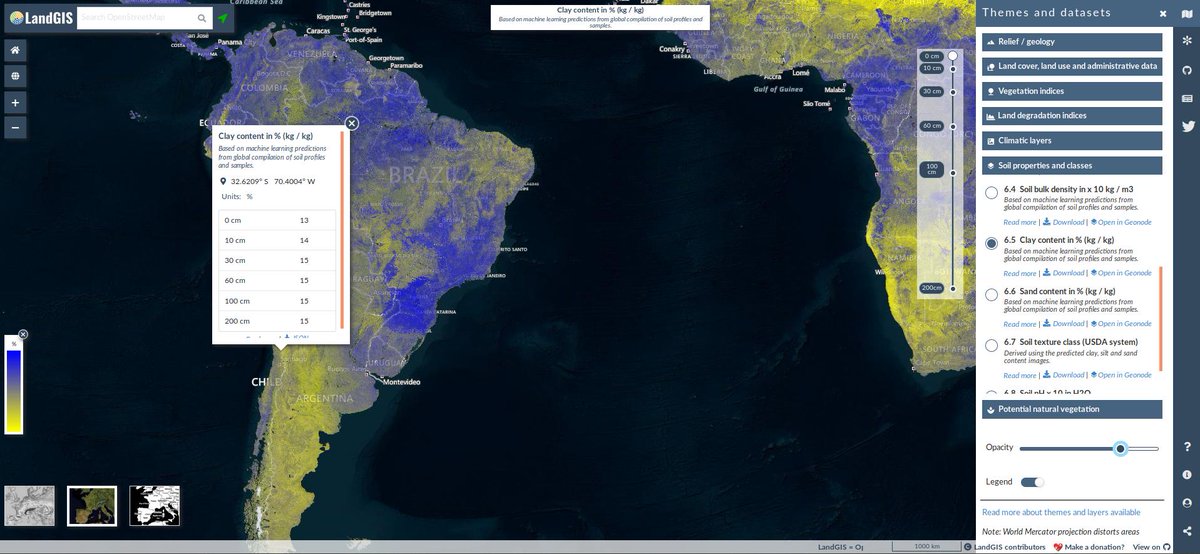The image size is (1200, 554).
Task: Open the user account icon in the sidebar
Action: (x=1187, y=502)
